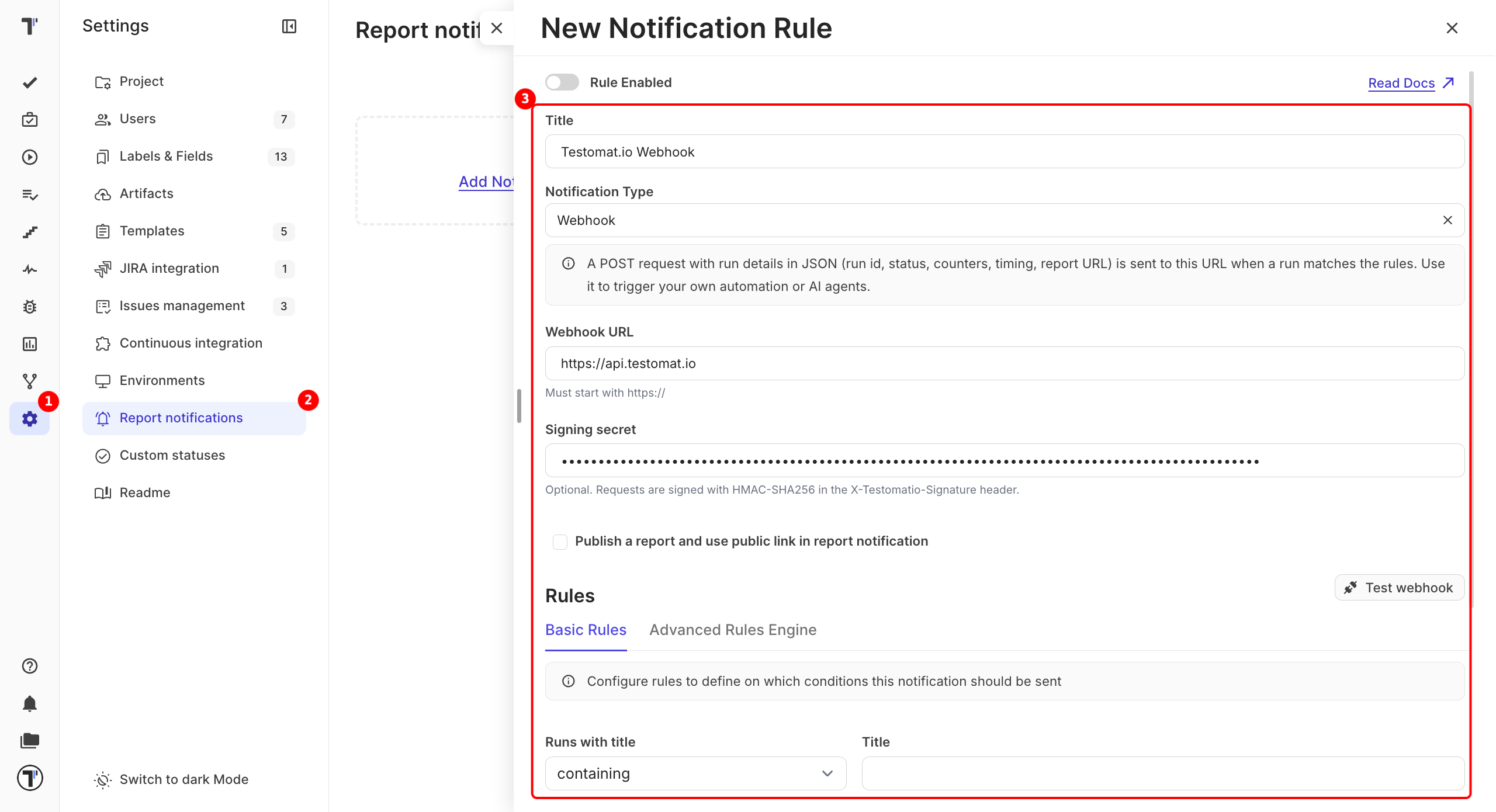Open the notifications bell icon
1496x812 pixels.
(30, 703)
